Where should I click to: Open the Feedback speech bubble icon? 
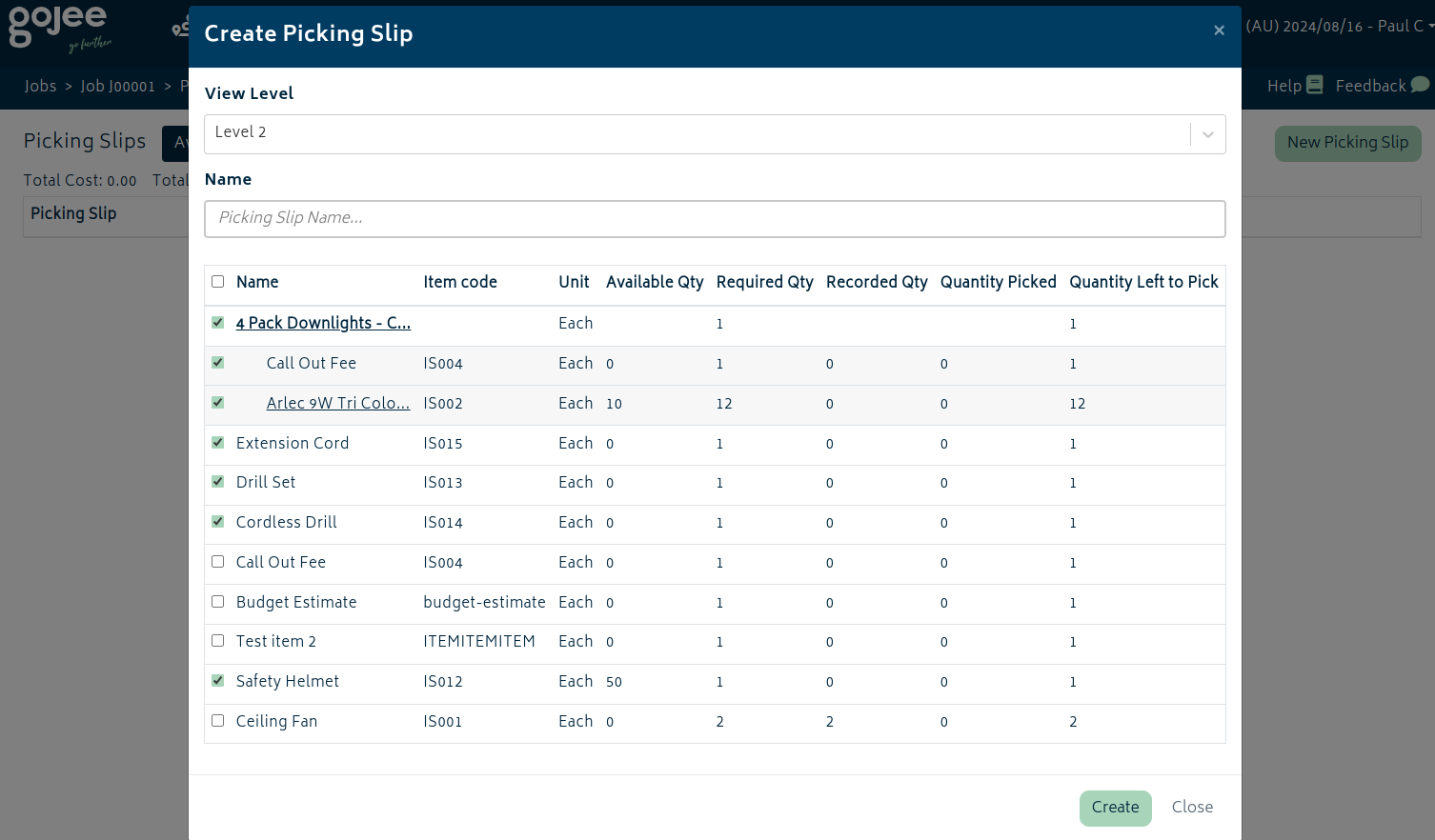tap(1420, 85)
